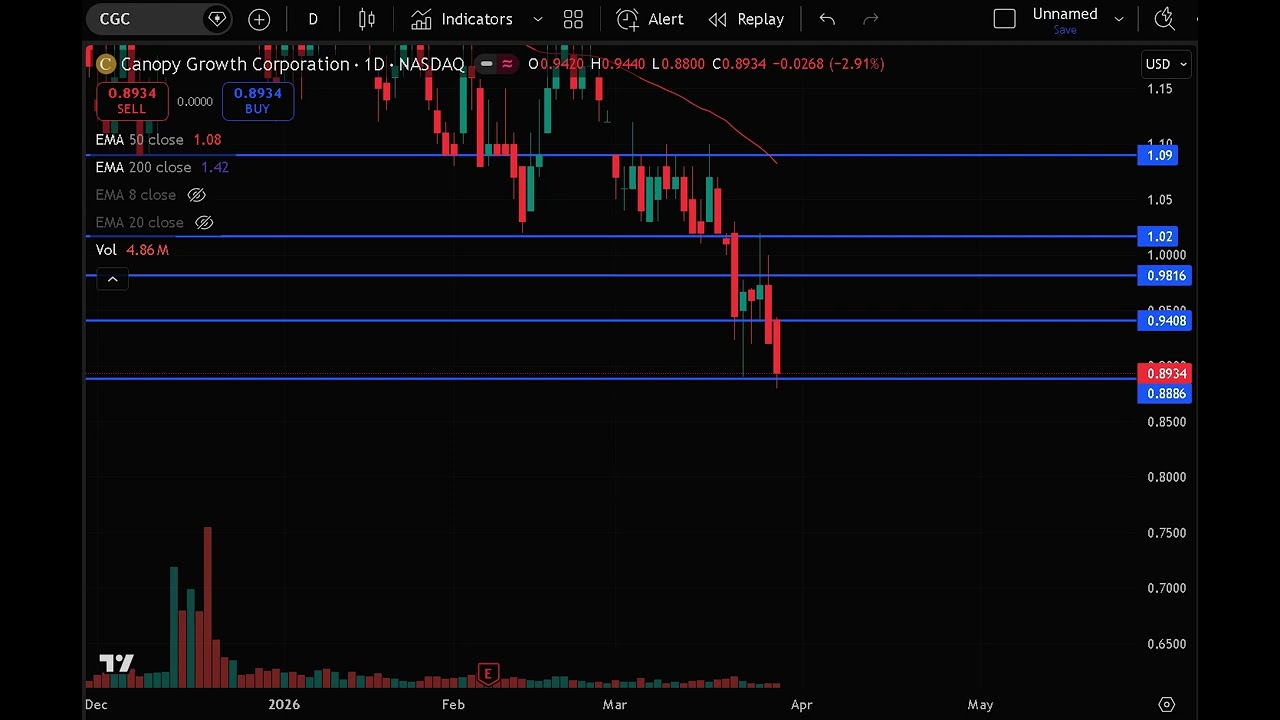Viewport: 1280px width, 720px height.
Task: Create a new Alert
Action: pos(650,19)
